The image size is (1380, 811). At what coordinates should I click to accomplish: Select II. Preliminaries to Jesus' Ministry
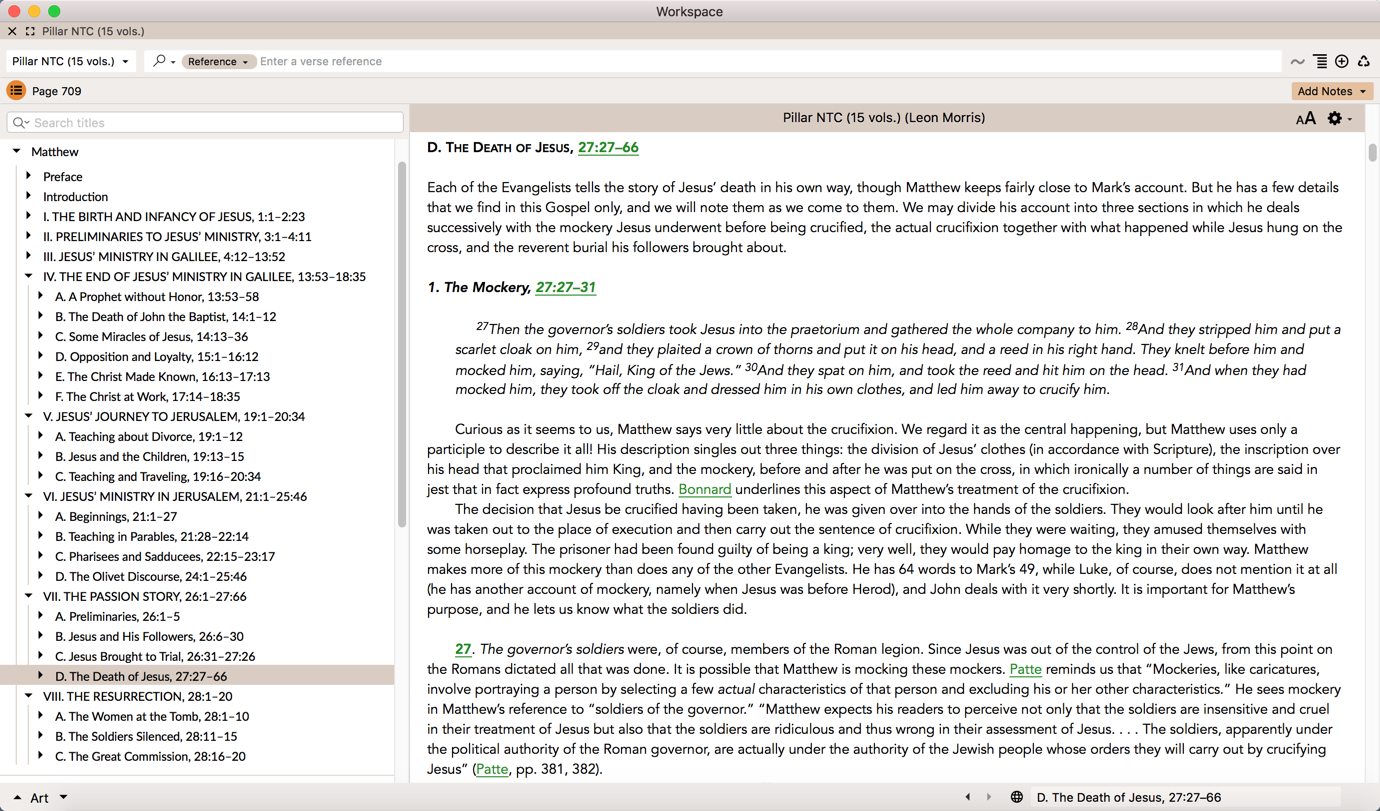pyautogui.click(x=177, y=237)
